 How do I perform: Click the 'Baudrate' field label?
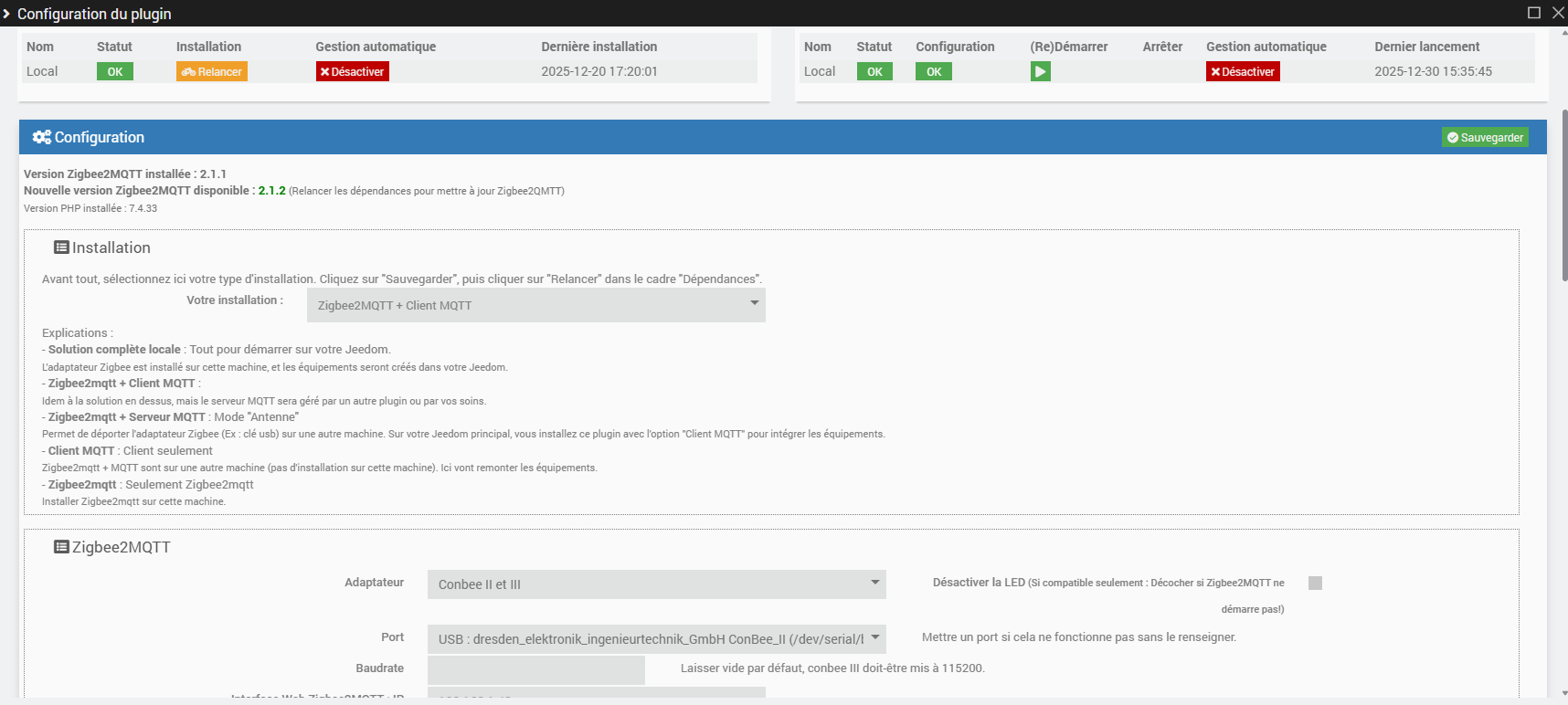(380, 668)
